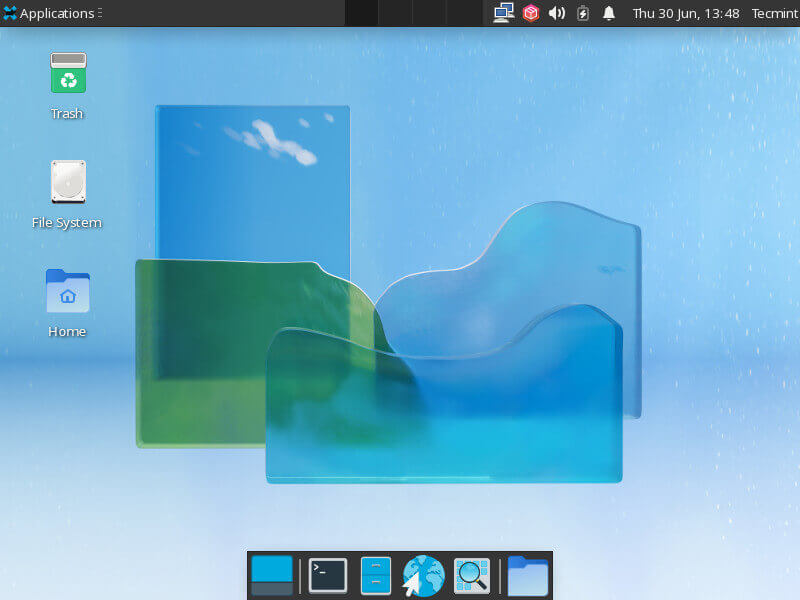Launch the web browser globe icon
Image resolution: width=800 pixels, height=600 pixels.
(423, 576)
